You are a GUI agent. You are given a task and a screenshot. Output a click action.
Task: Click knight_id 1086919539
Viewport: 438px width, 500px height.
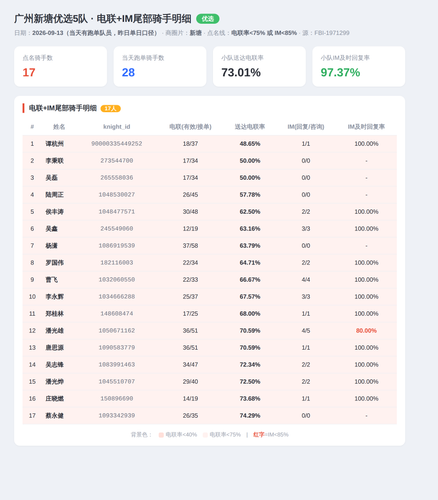117,246
